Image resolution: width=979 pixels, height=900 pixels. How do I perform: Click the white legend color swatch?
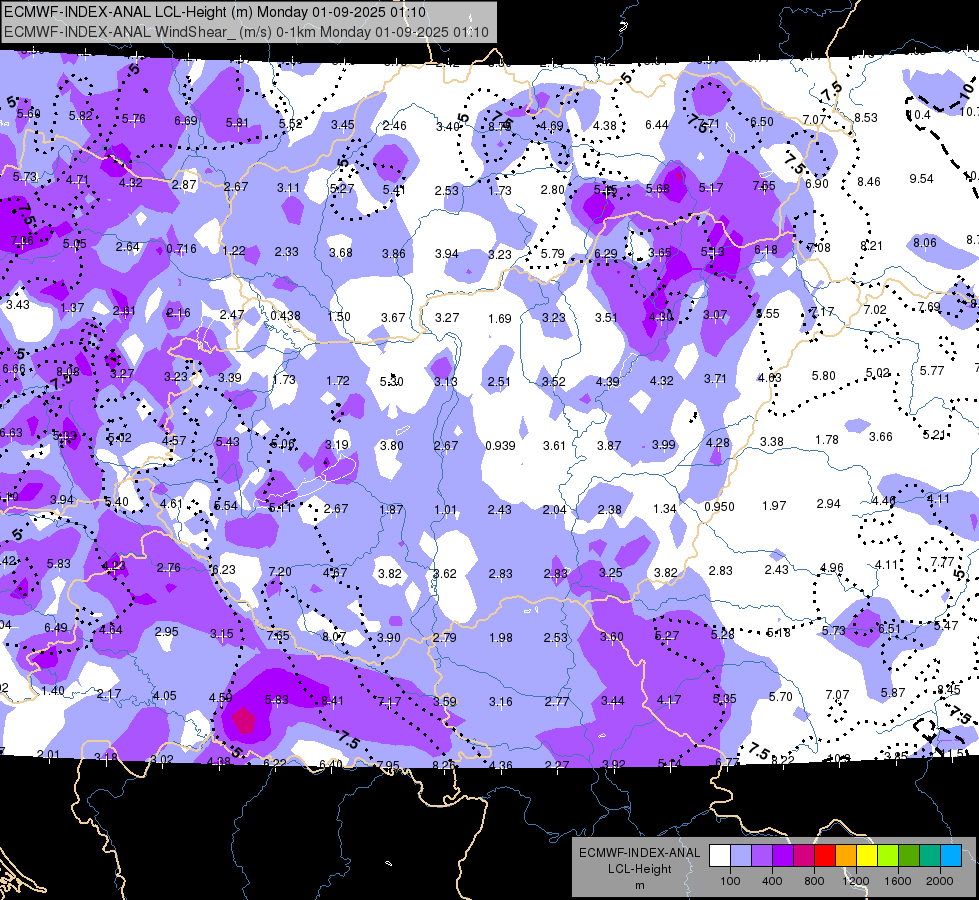click(x=720, y=856)
